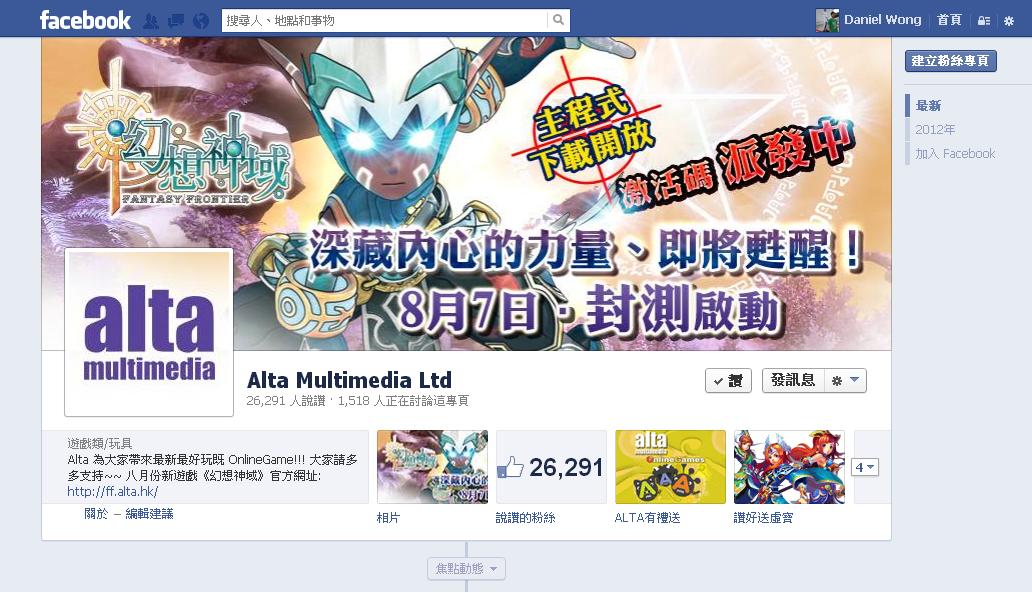
Task: Click the 建立粉絲專頁 button
Action: pyautogui.click(x=950, y=61)
